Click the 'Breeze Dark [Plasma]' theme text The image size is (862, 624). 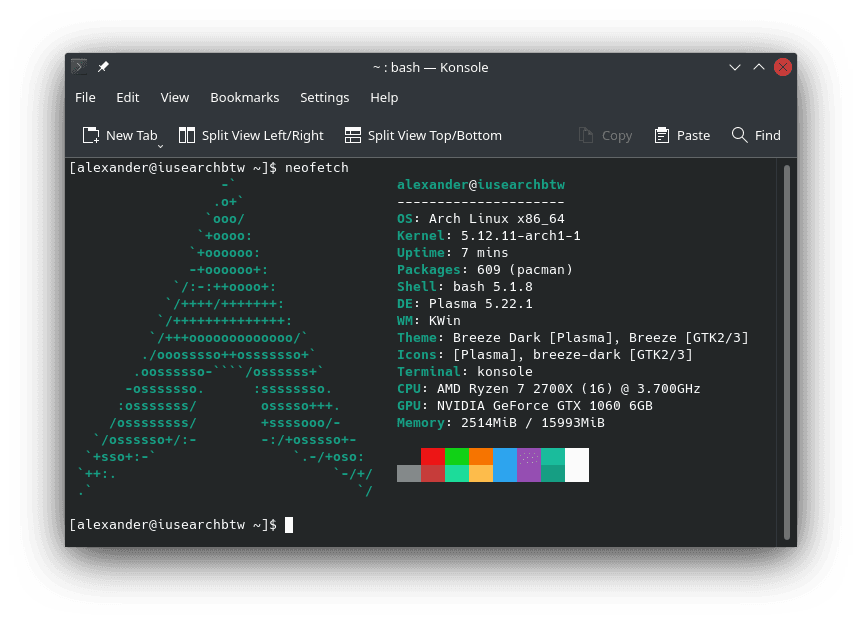point(532,338)
